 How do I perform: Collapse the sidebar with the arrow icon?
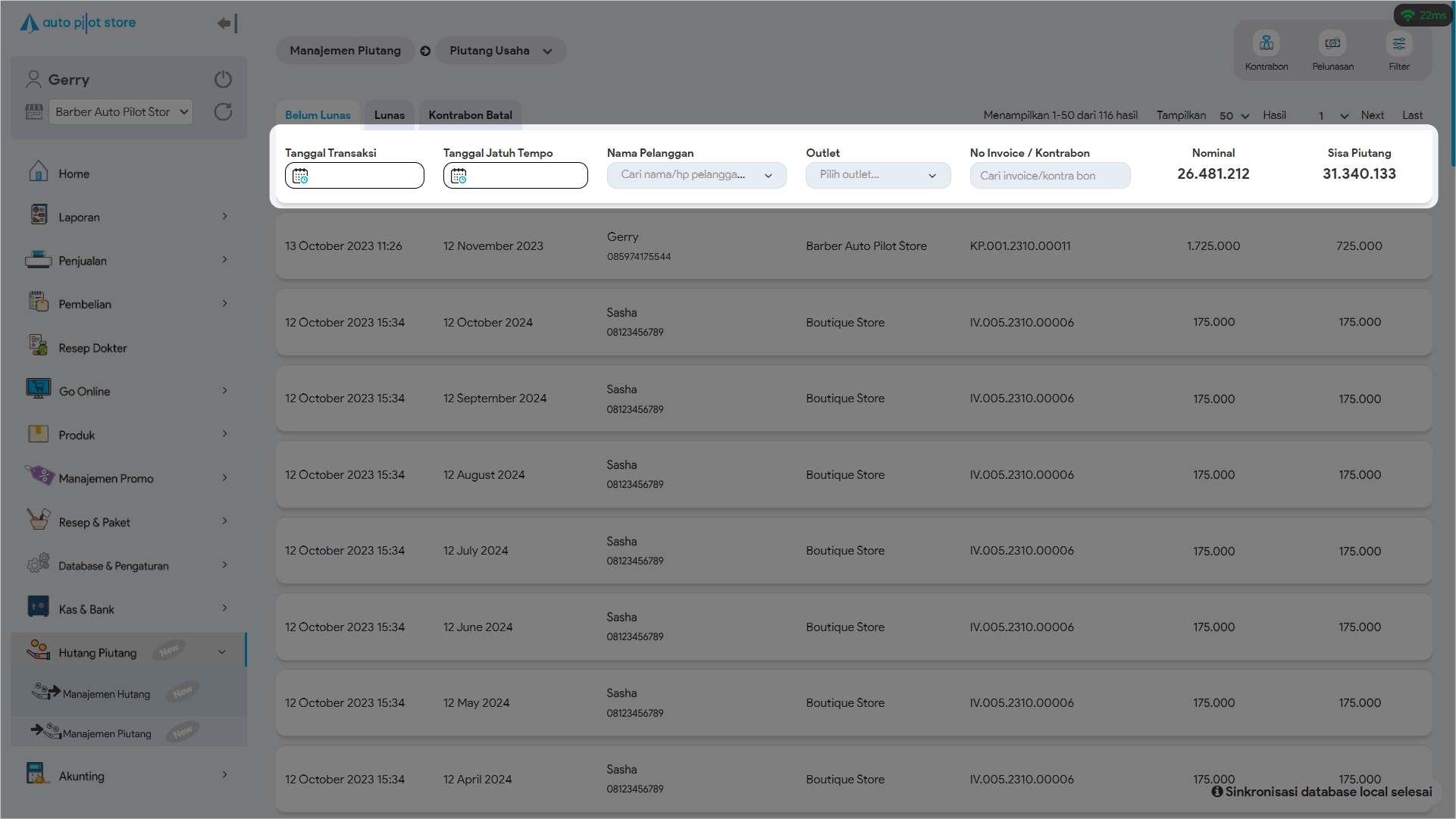tap(227, 23)
